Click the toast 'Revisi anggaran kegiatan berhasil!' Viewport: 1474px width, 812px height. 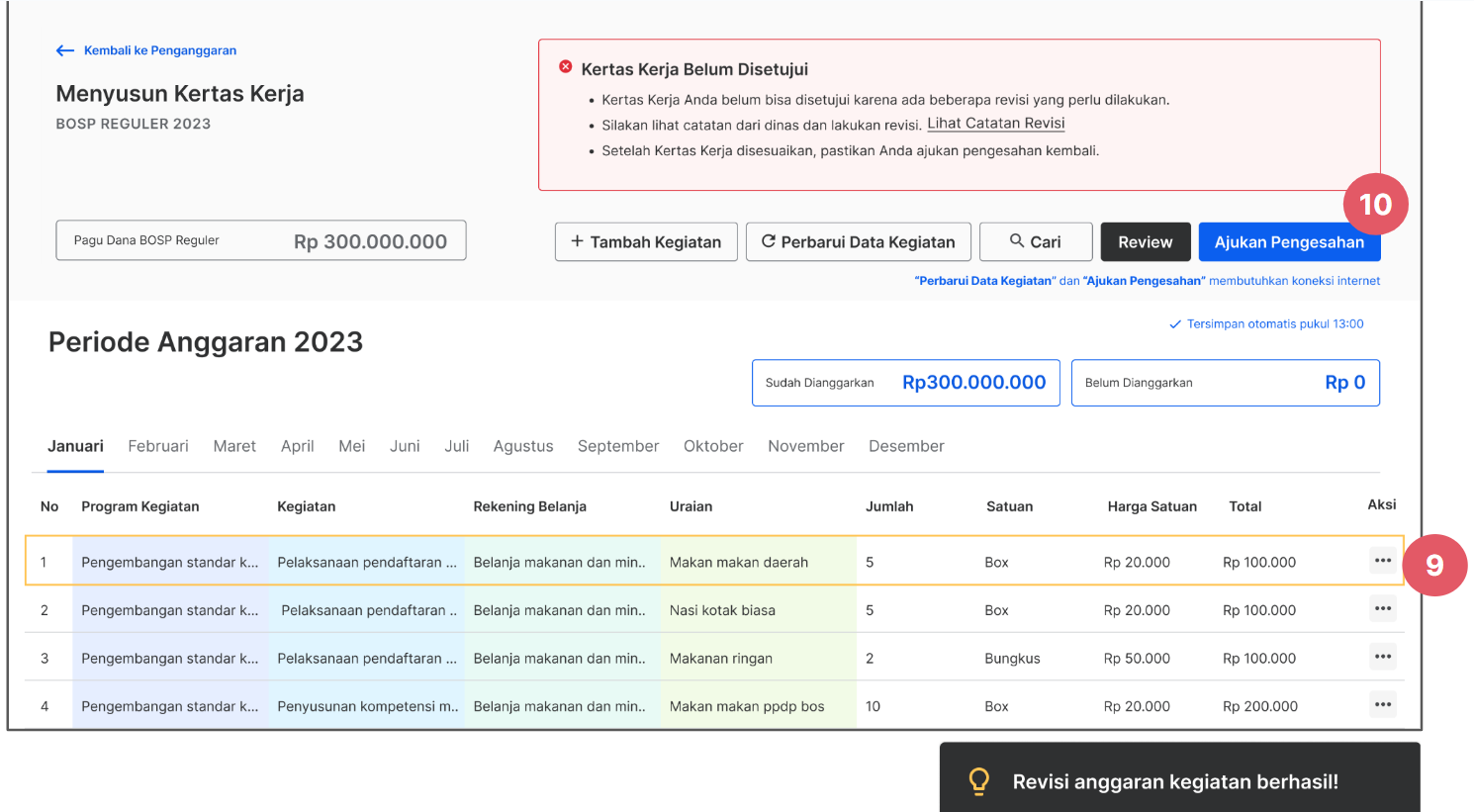tap(1180, 777)
